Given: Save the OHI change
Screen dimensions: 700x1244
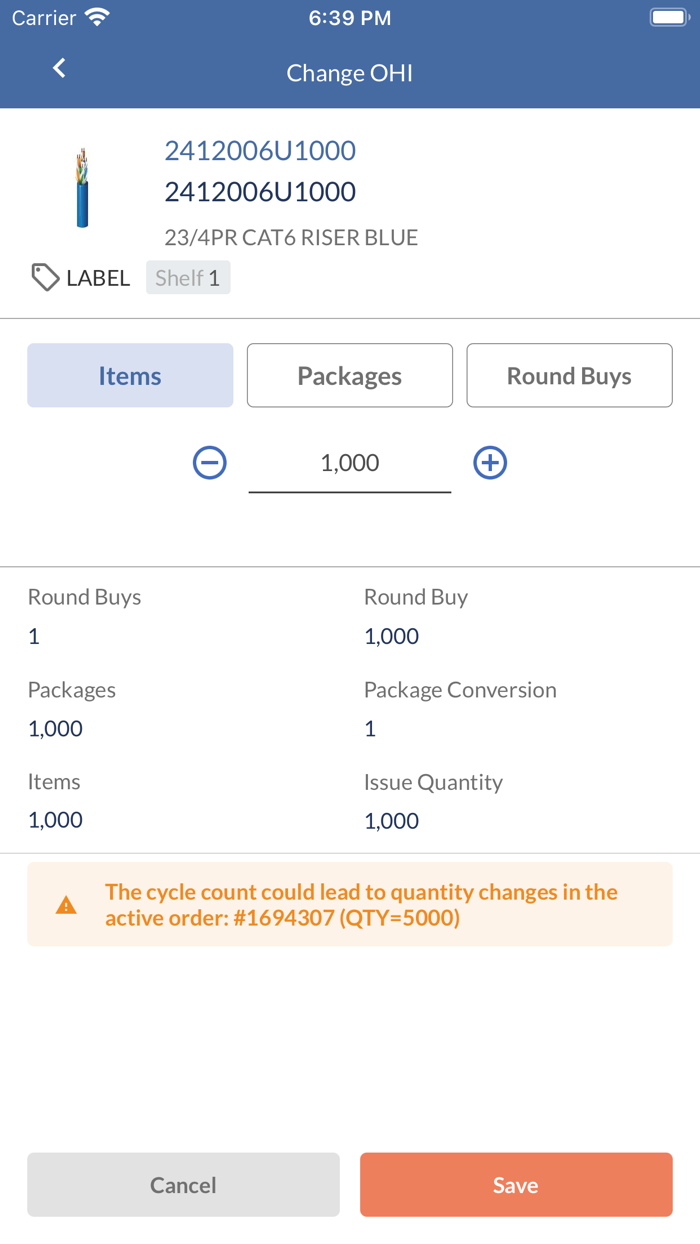Looking at the screenshot, I should coord(515,1184).
